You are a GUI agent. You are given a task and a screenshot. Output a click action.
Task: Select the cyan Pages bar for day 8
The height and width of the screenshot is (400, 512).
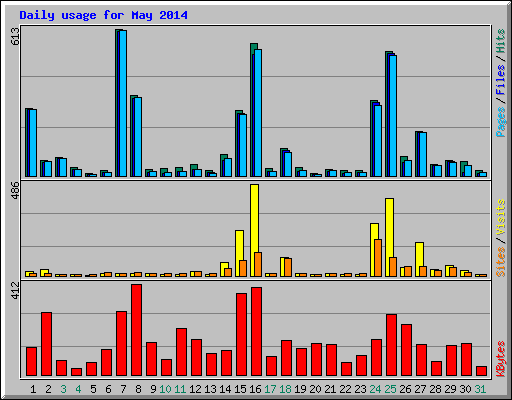138,137
